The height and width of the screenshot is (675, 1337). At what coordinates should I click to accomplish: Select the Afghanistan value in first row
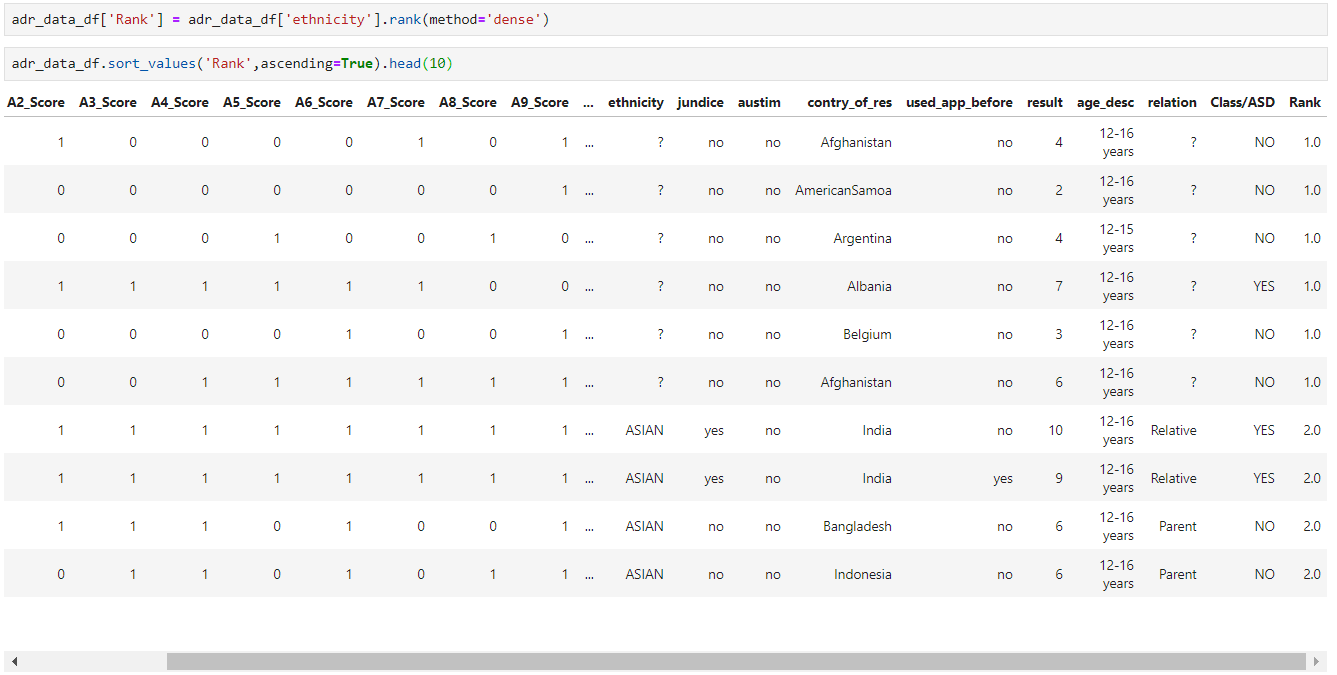[856, 141]
